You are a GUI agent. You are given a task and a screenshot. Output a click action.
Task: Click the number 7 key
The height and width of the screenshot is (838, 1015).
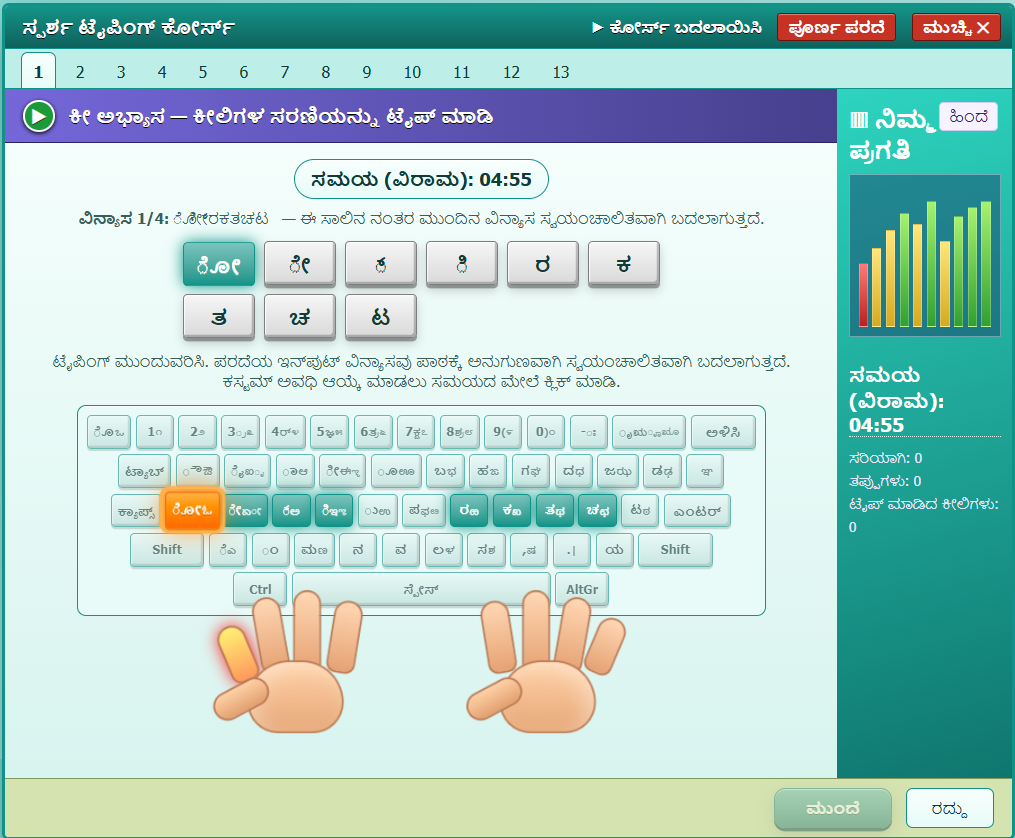pos(416,432)
